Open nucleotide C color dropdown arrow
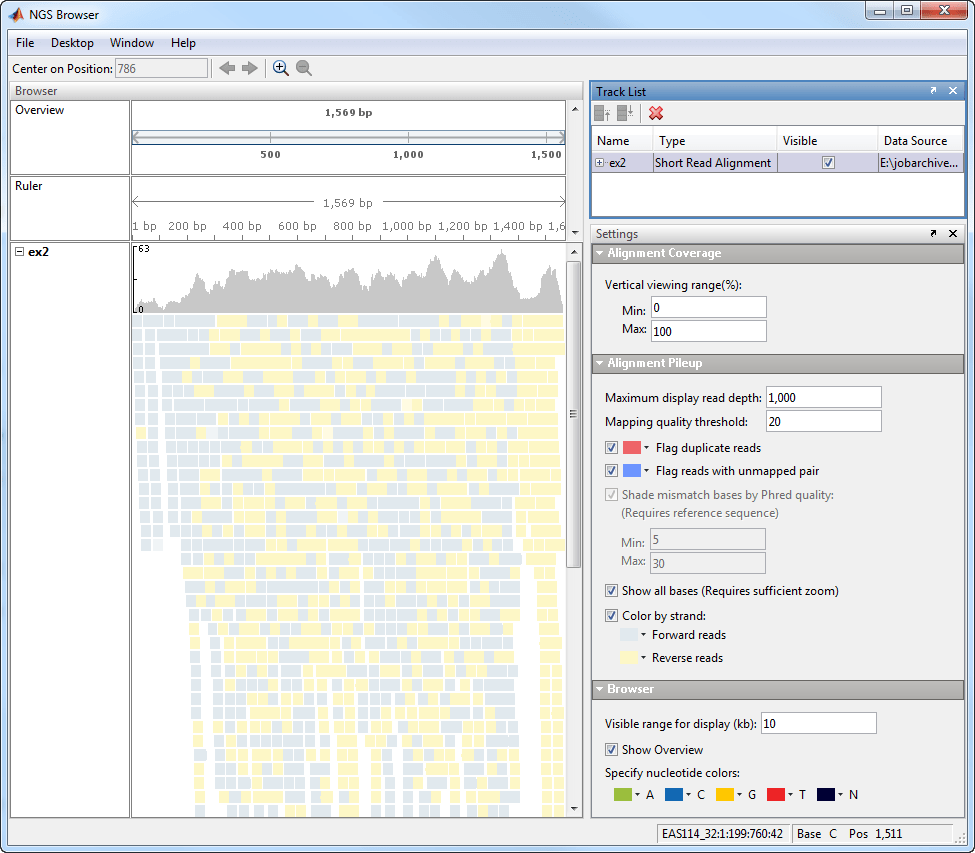 [x=688, y=795]
